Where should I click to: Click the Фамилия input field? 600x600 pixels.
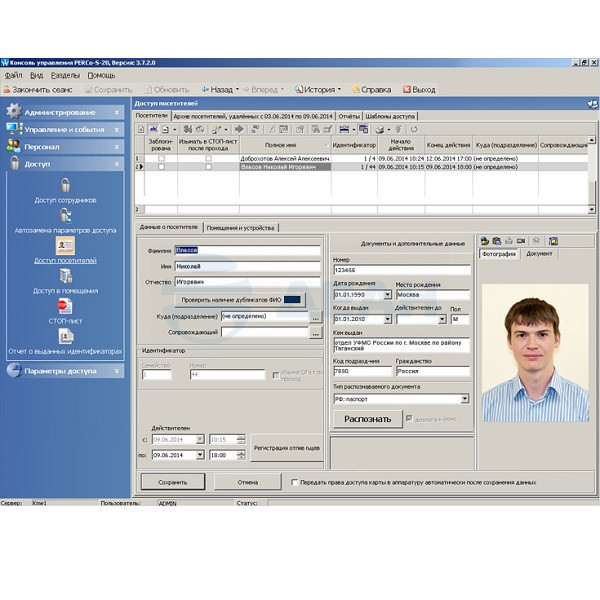point(246,251)
